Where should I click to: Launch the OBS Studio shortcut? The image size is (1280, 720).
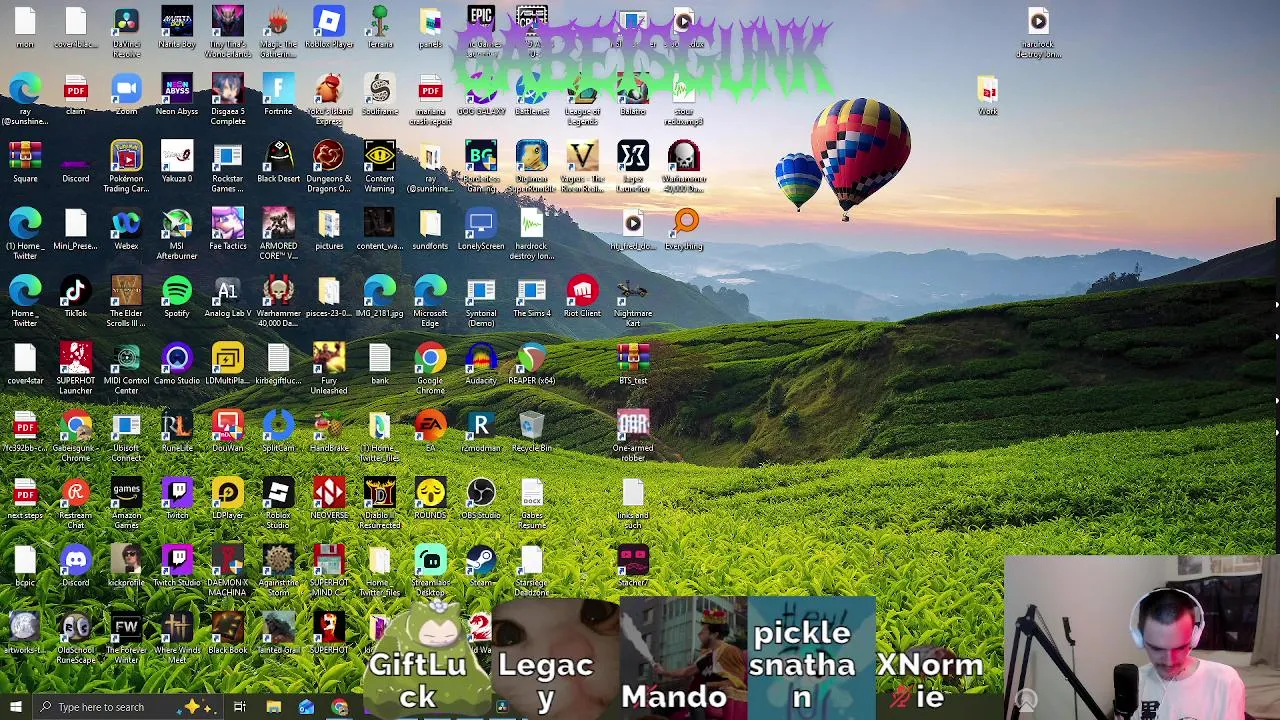pyautogui.click(x=481, y=499)
